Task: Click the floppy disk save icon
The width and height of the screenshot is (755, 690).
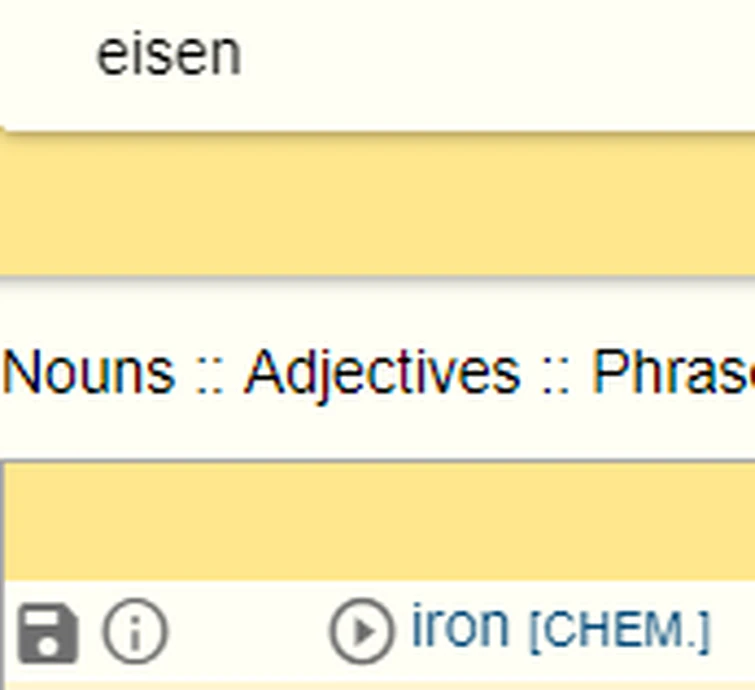Action: pos(47,632)
